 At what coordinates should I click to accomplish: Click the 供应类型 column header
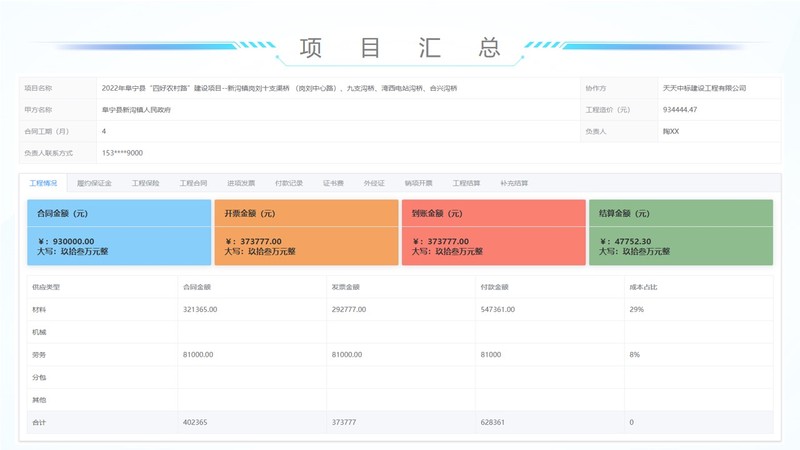(x=46, y=287)
